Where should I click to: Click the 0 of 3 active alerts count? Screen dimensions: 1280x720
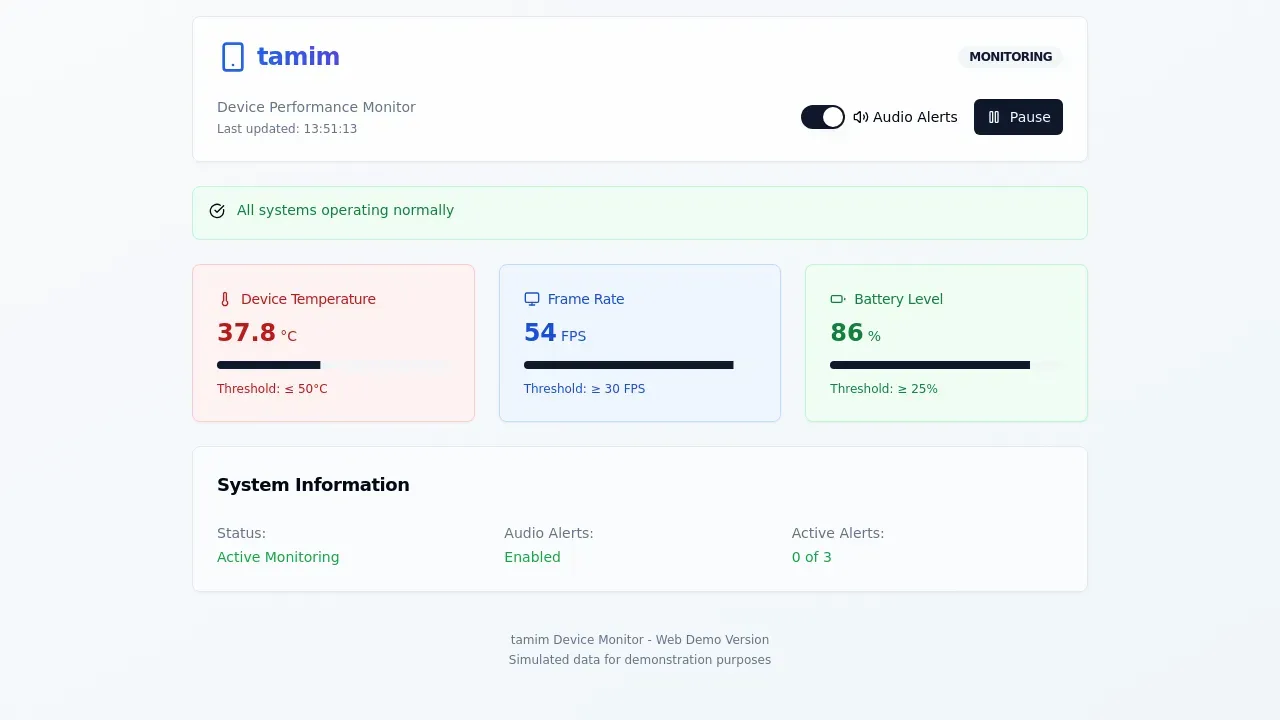812,557
